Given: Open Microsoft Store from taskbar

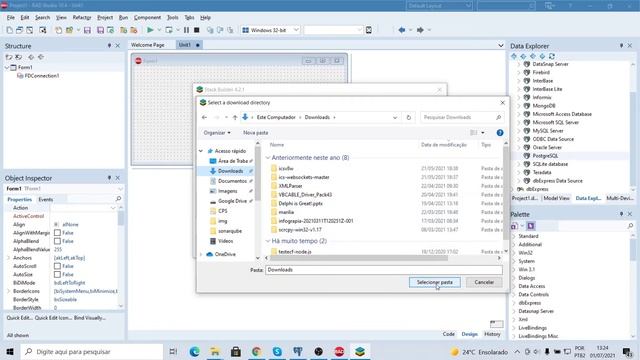Looking at the screenshot, I should (x=236, y=351).
